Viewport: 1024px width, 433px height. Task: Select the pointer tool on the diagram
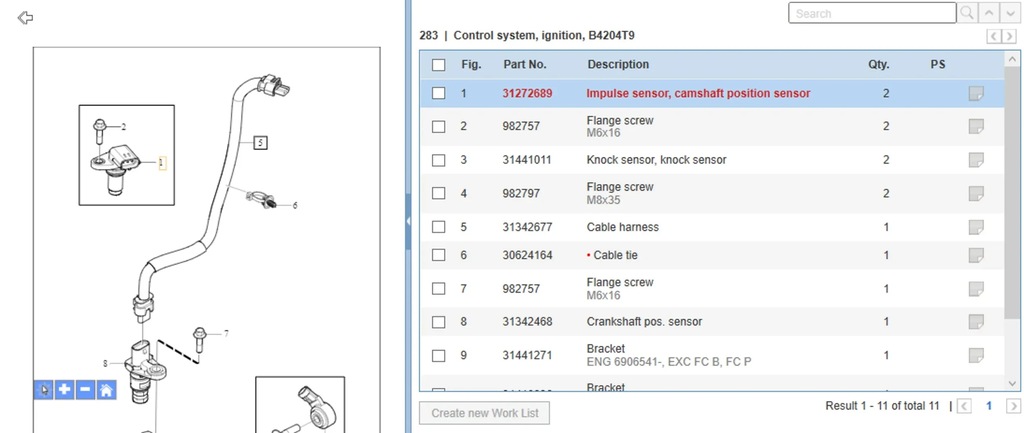coord(43,390)
